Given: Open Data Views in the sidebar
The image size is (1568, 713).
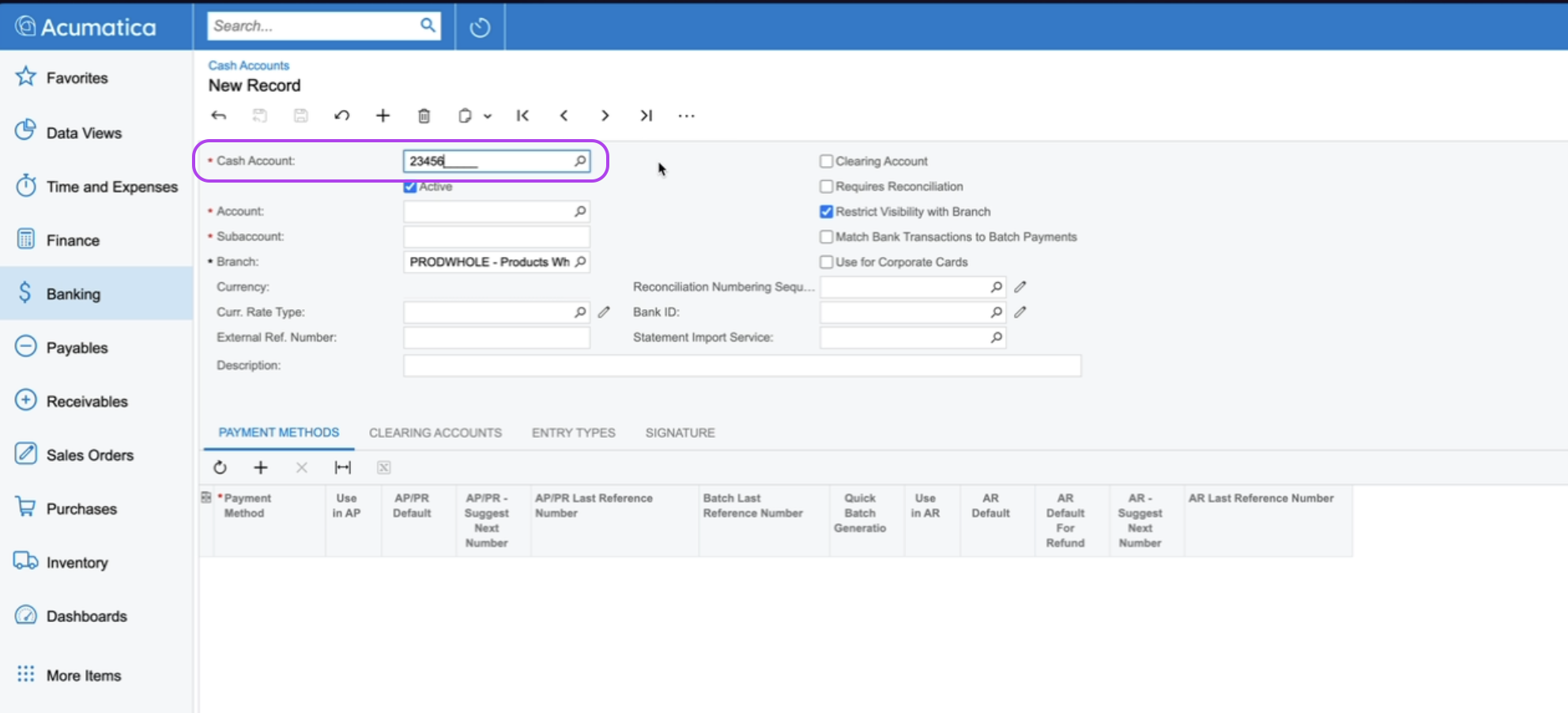Looking at the screenshot, I should [x=96, y=132].
